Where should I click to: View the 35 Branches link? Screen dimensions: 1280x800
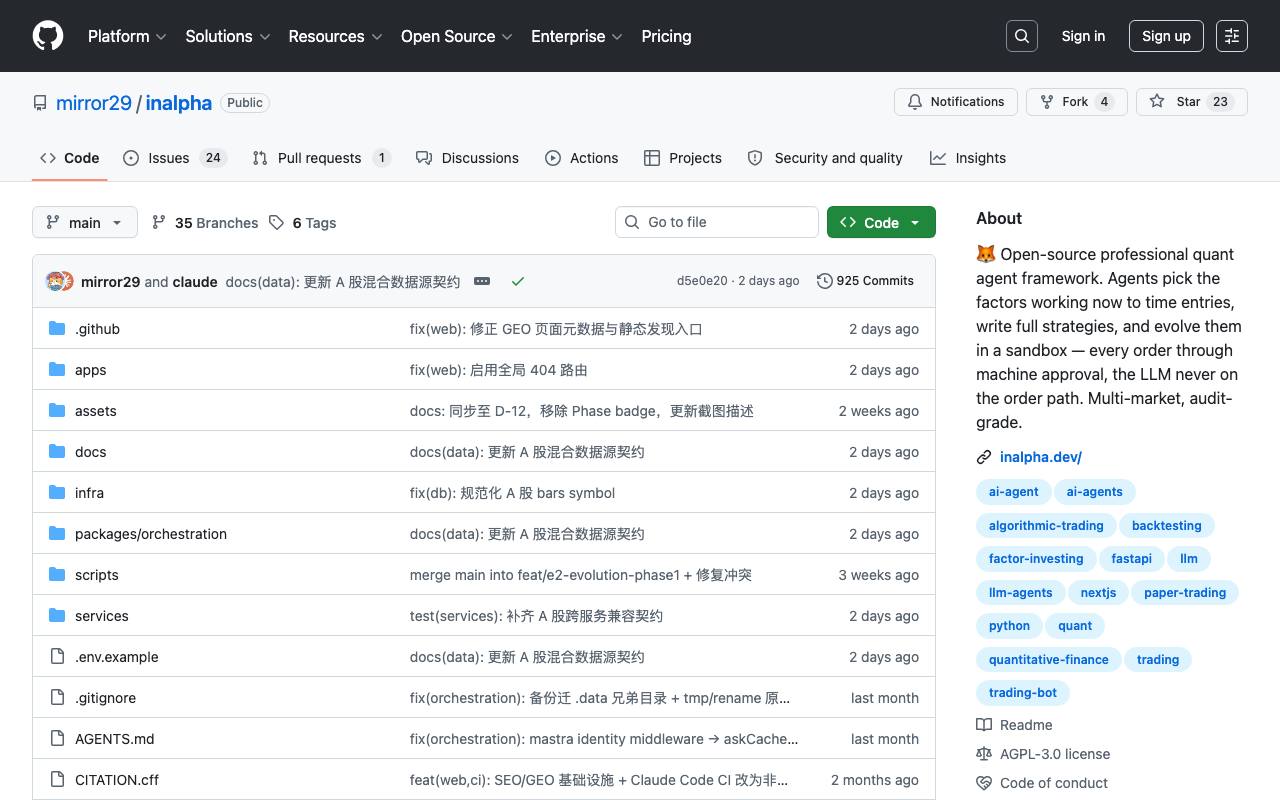205,223
